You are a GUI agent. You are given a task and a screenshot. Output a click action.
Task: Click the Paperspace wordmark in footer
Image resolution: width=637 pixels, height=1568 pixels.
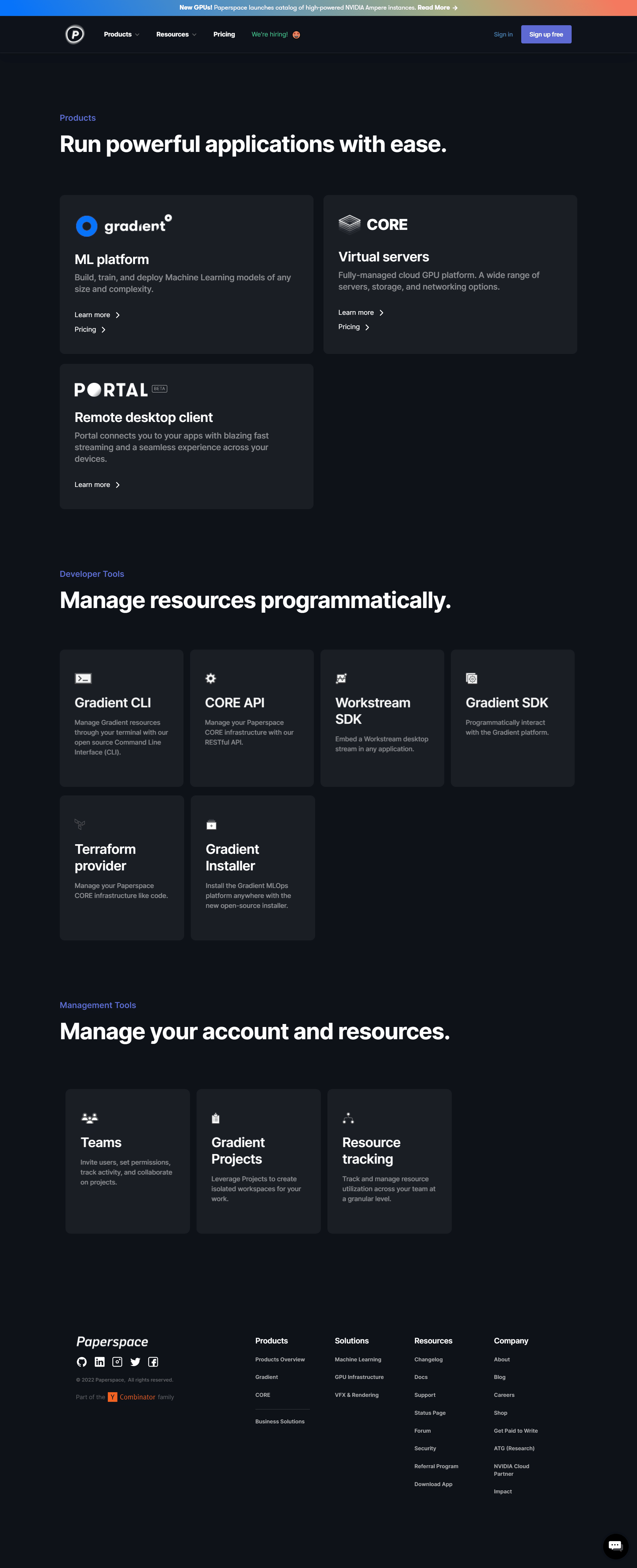[112, 1341]
